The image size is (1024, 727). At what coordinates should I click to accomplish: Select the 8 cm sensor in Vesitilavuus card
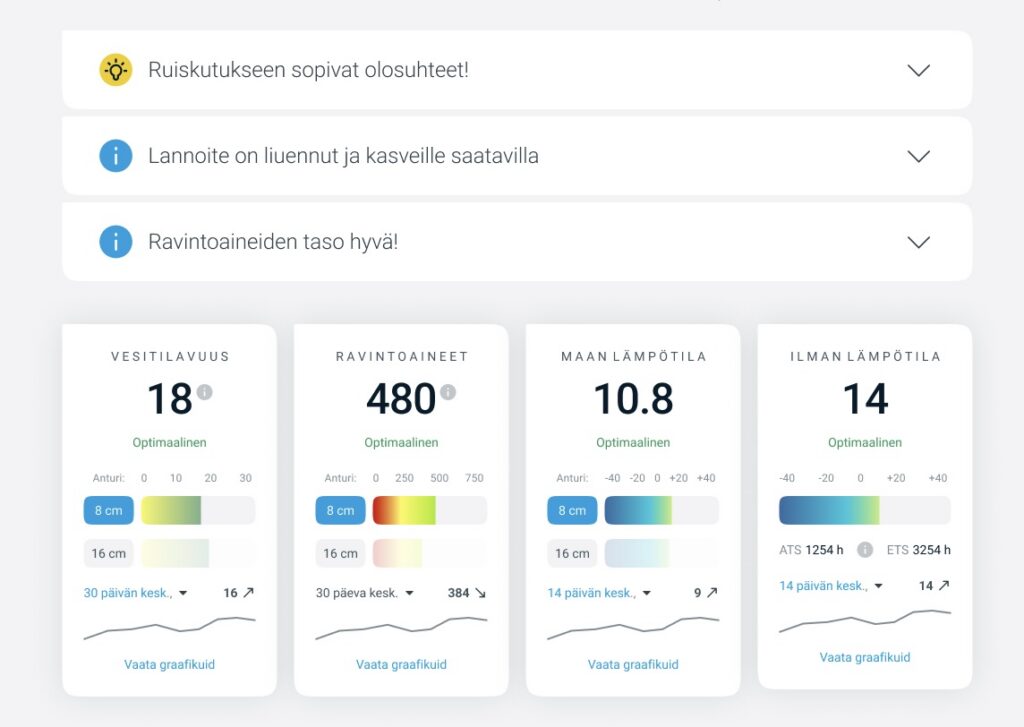pyautogui.click(x=108, y=510)
